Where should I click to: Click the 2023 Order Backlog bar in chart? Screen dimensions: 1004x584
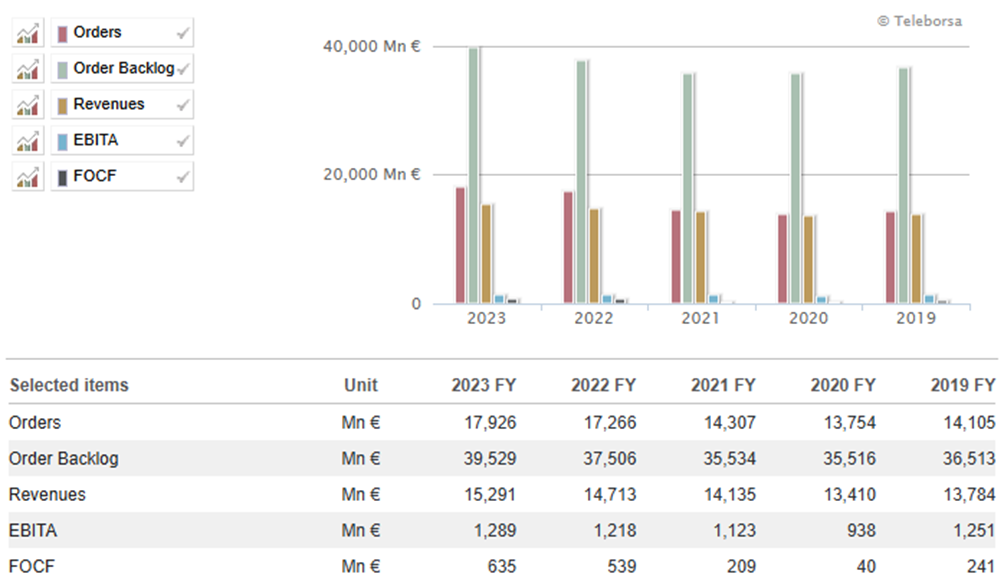pyautogui.click(x=473, y=175)
